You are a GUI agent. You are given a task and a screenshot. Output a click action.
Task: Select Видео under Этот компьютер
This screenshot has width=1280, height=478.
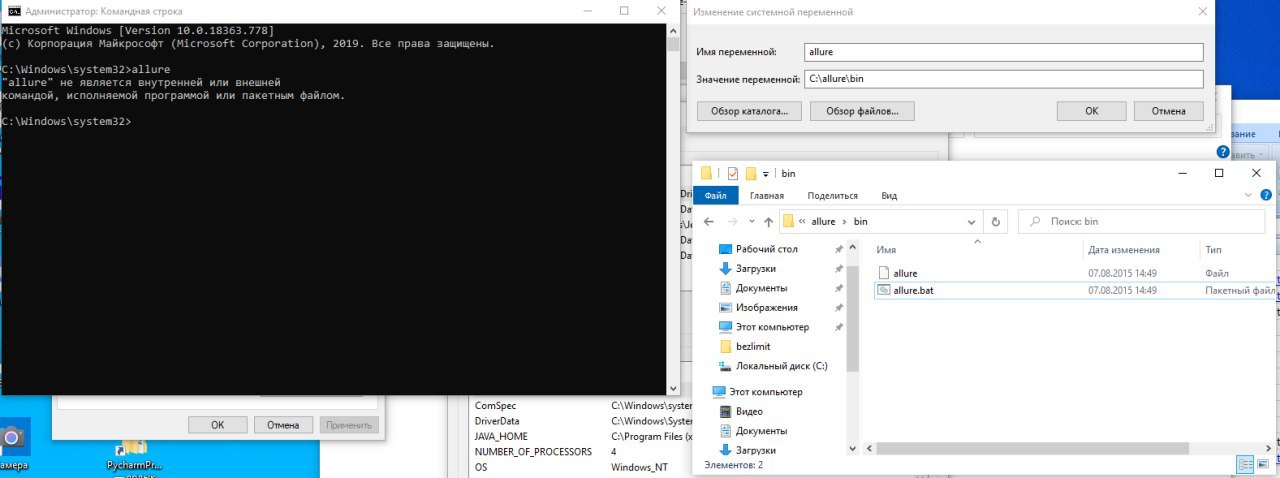pos(749,412)
